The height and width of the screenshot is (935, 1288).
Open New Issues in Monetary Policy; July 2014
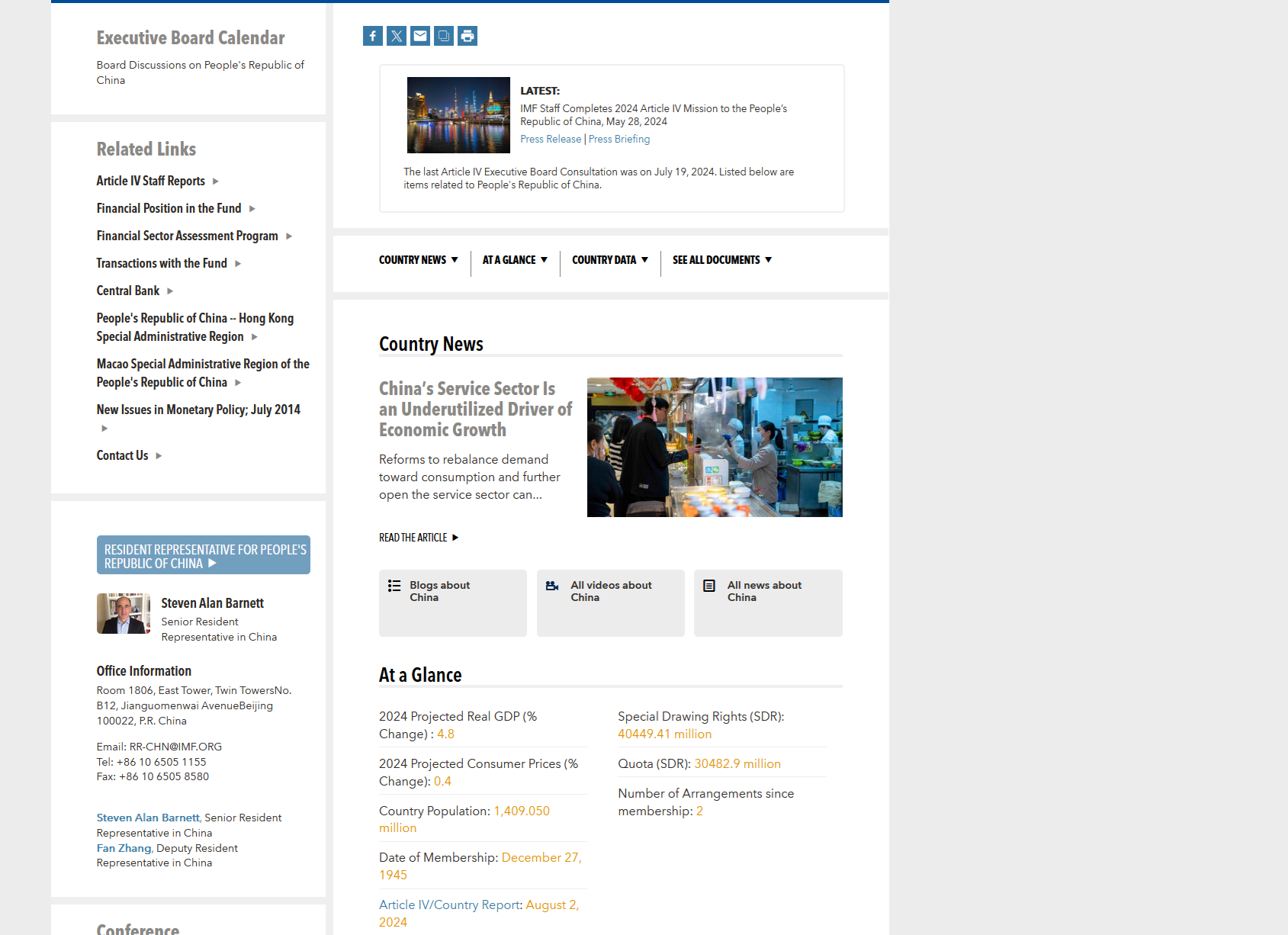(x=198, y=410)
